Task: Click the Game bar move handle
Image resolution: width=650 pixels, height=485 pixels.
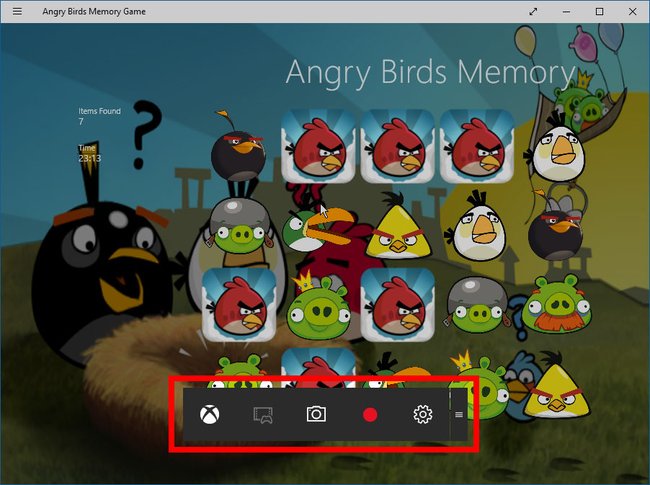Action: click(x=458, y=415)
